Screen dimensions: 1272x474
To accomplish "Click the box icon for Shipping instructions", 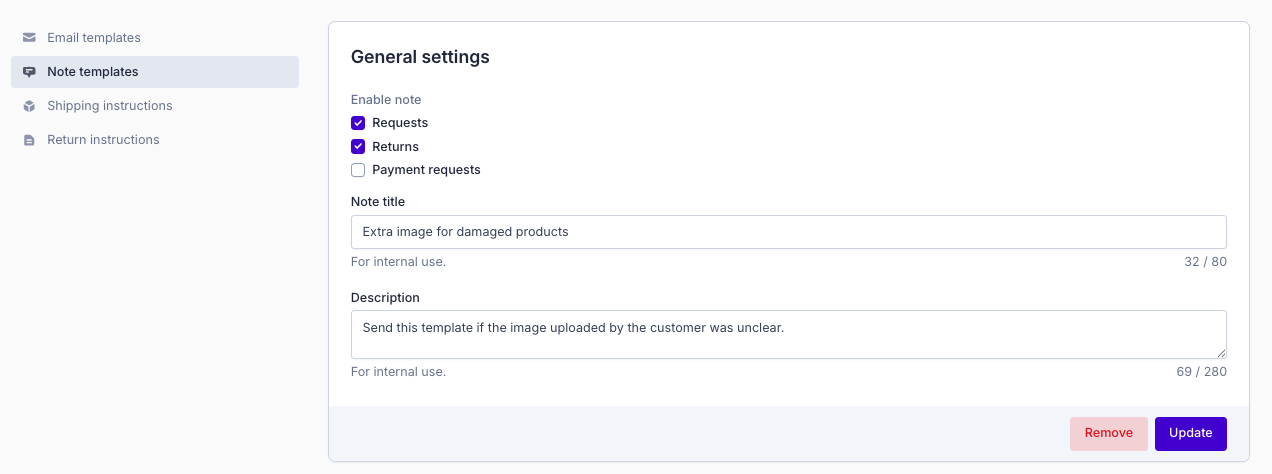I will click(x=29, y=106).
